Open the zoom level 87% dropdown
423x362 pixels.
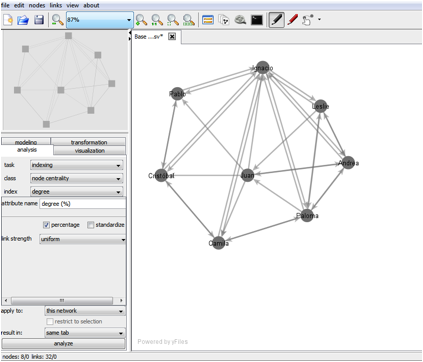pyautogui.click(x=100, y=20)
